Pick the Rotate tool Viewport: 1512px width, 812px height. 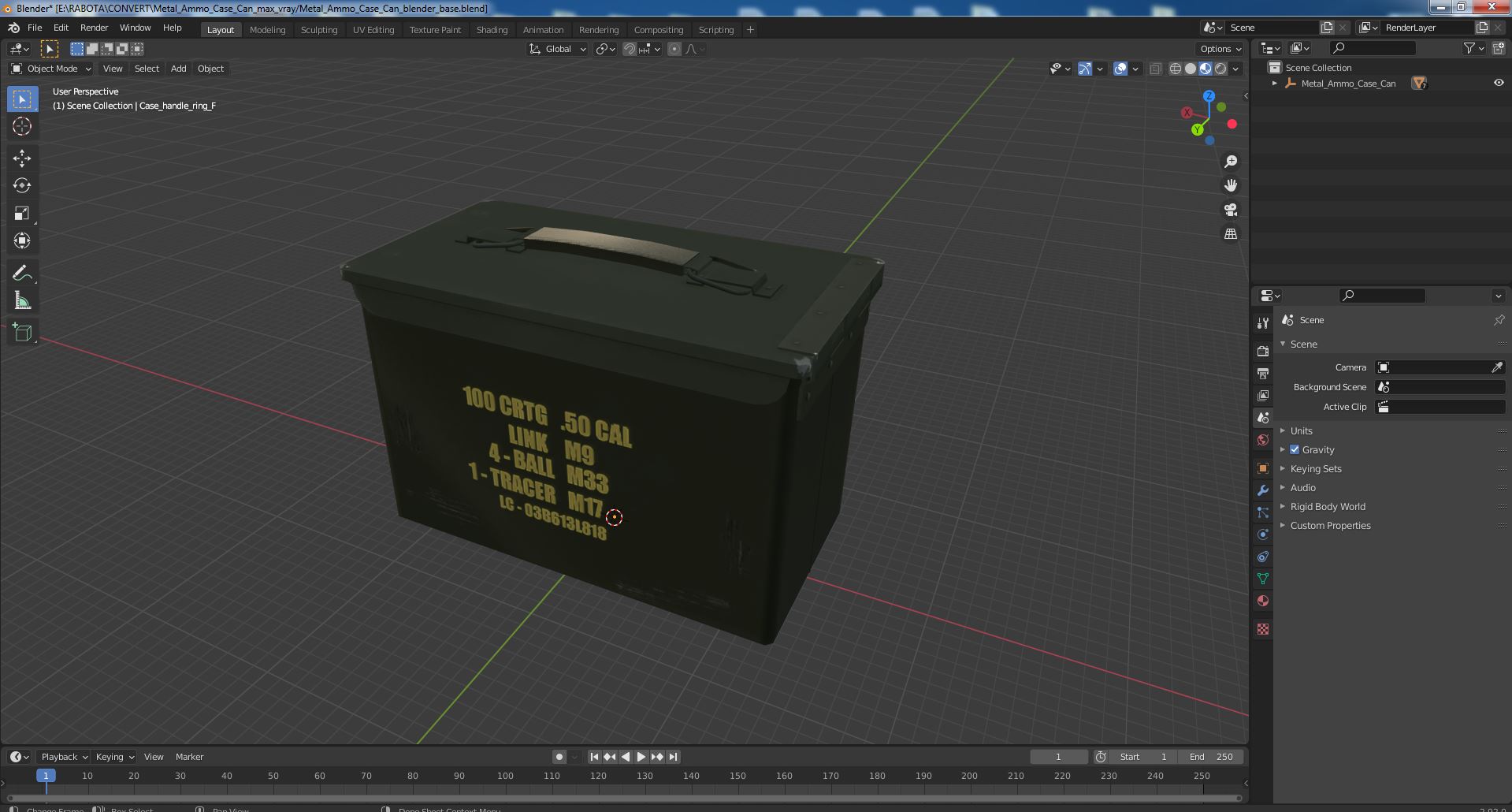(22, 185)
